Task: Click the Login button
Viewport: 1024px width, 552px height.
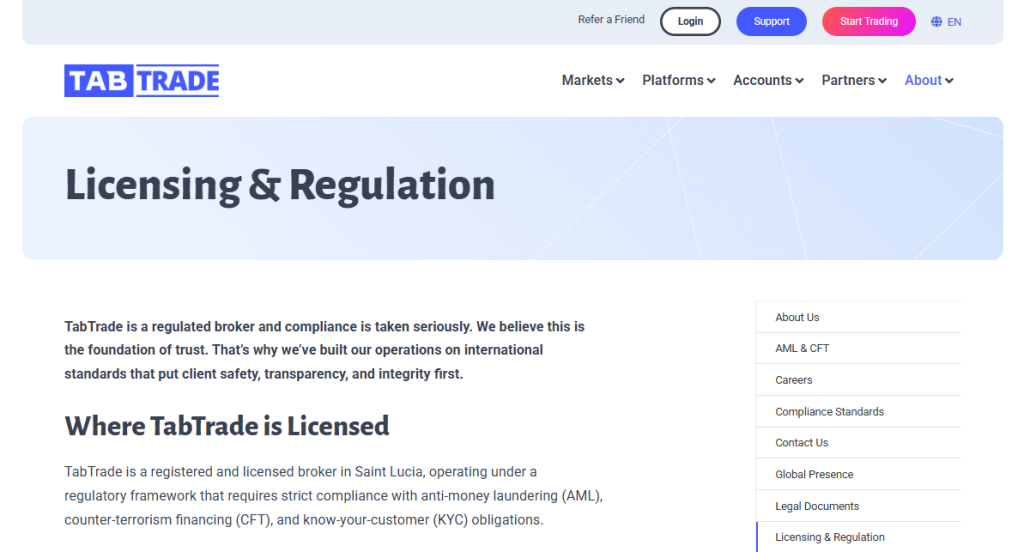Action: 690,21
